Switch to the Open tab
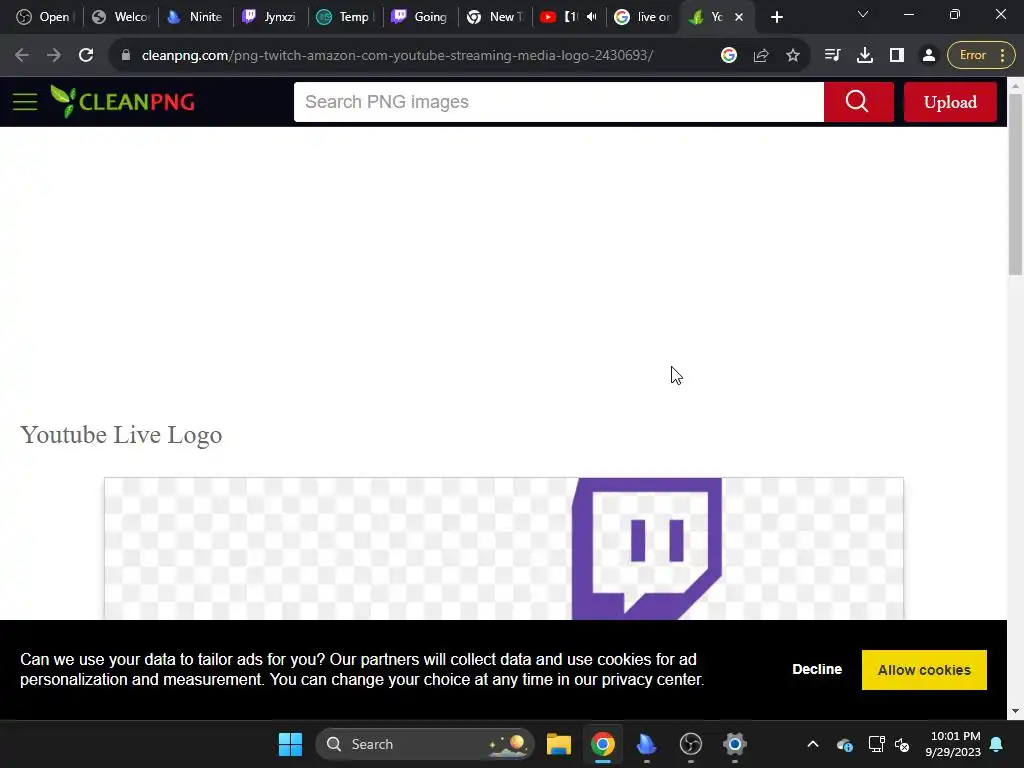 (x=43, y=17)
